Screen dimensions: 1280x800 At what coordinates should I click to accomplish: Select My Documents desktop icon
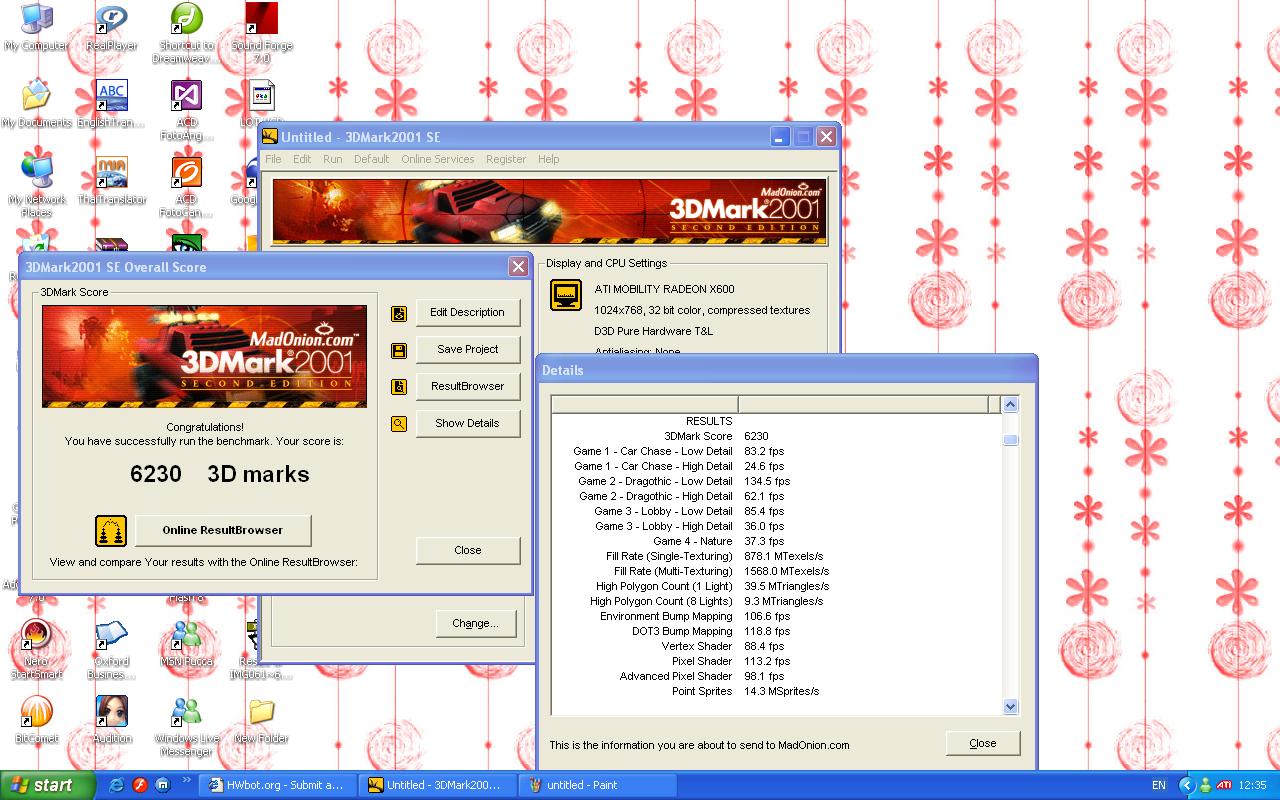36,104
